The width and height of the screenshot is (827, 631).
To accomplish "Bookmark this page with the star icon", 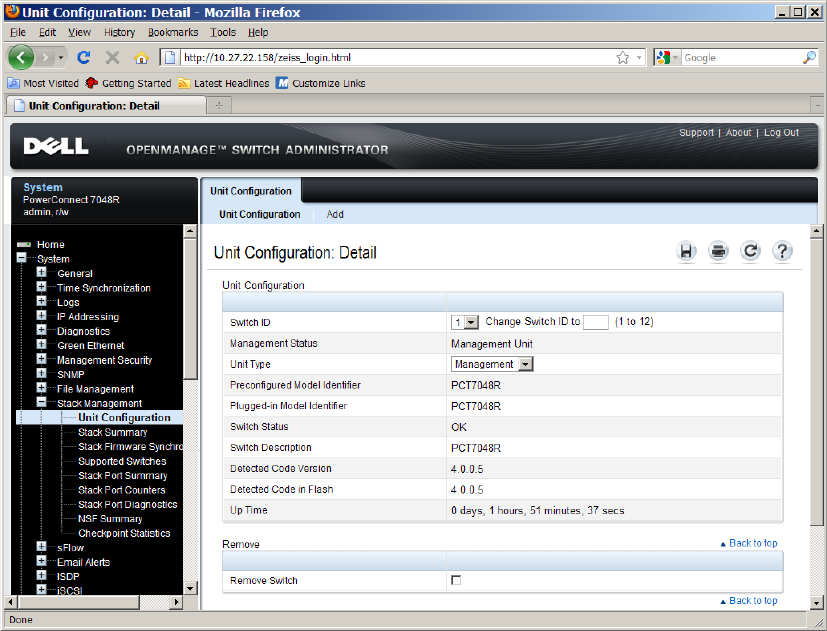I will [623, 58].
